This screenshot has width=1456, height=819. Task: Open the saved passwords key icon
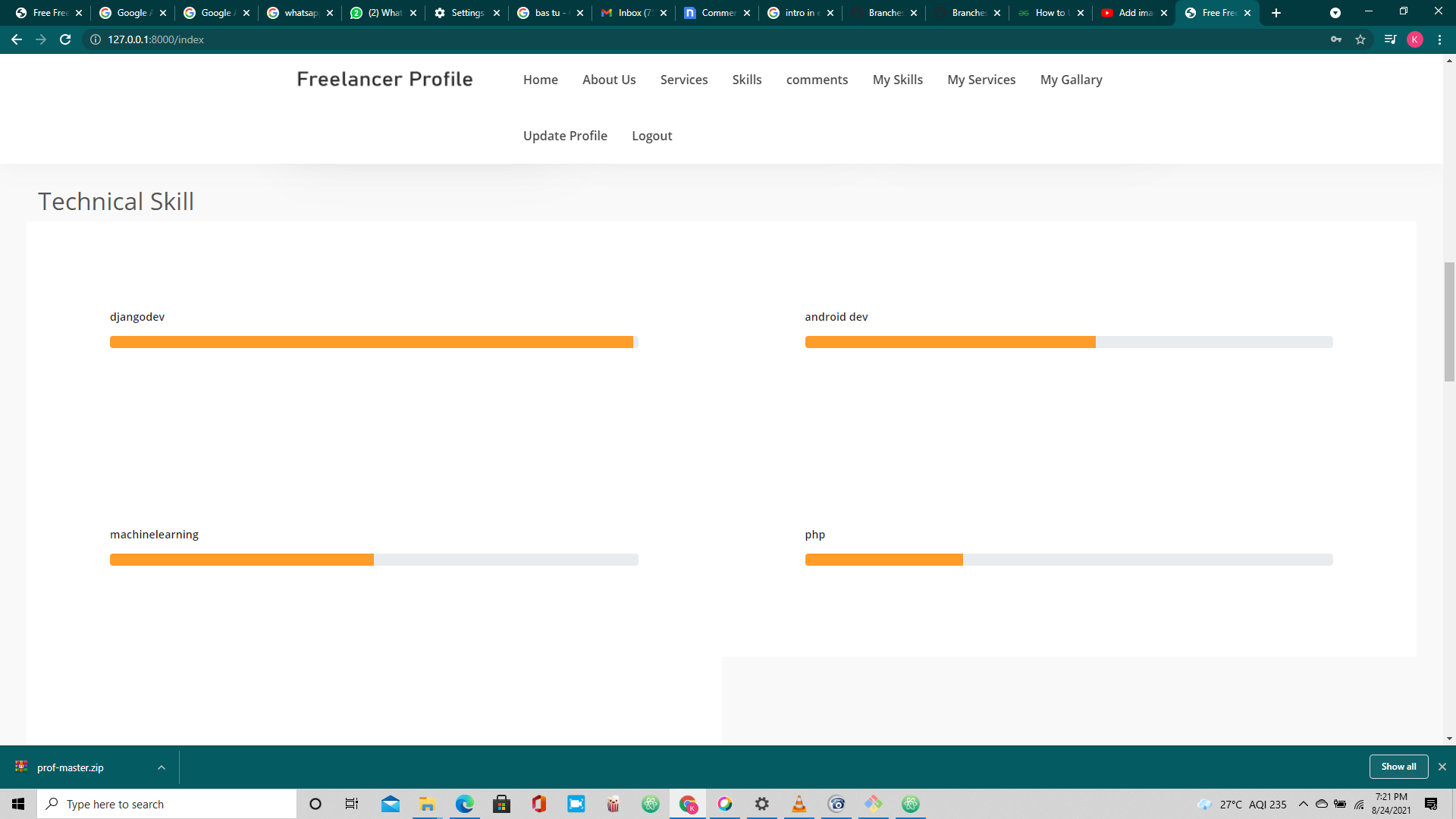click(x=1336, y=39)
